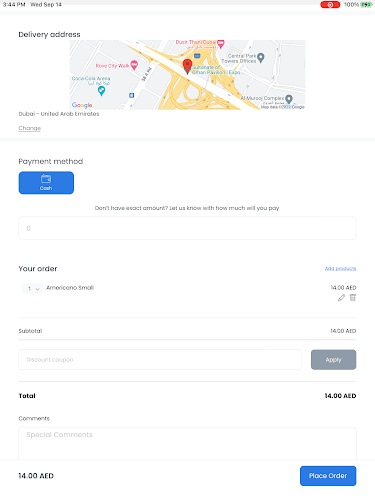Tap the Dusit Thani Dubai hotel marker
The height and width of the screenshot is (500, 375).
tap(221, 43)
